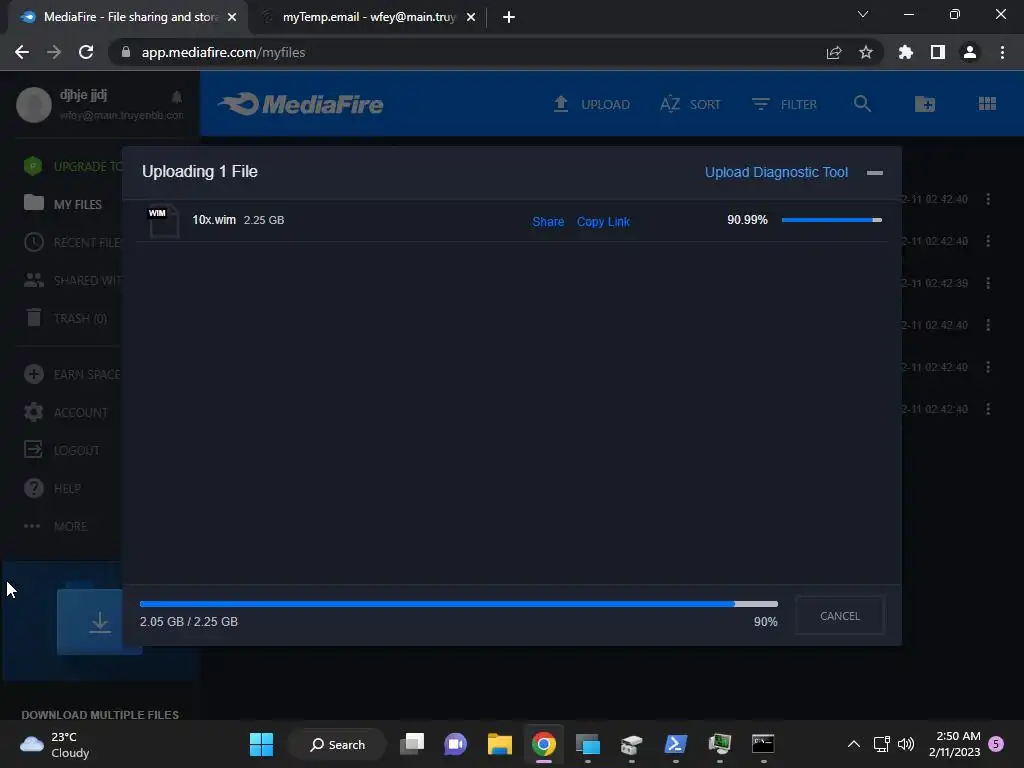1024x768 pixels.
Task: Open Account settings in sidebar
Action: (x=65, y=412)
